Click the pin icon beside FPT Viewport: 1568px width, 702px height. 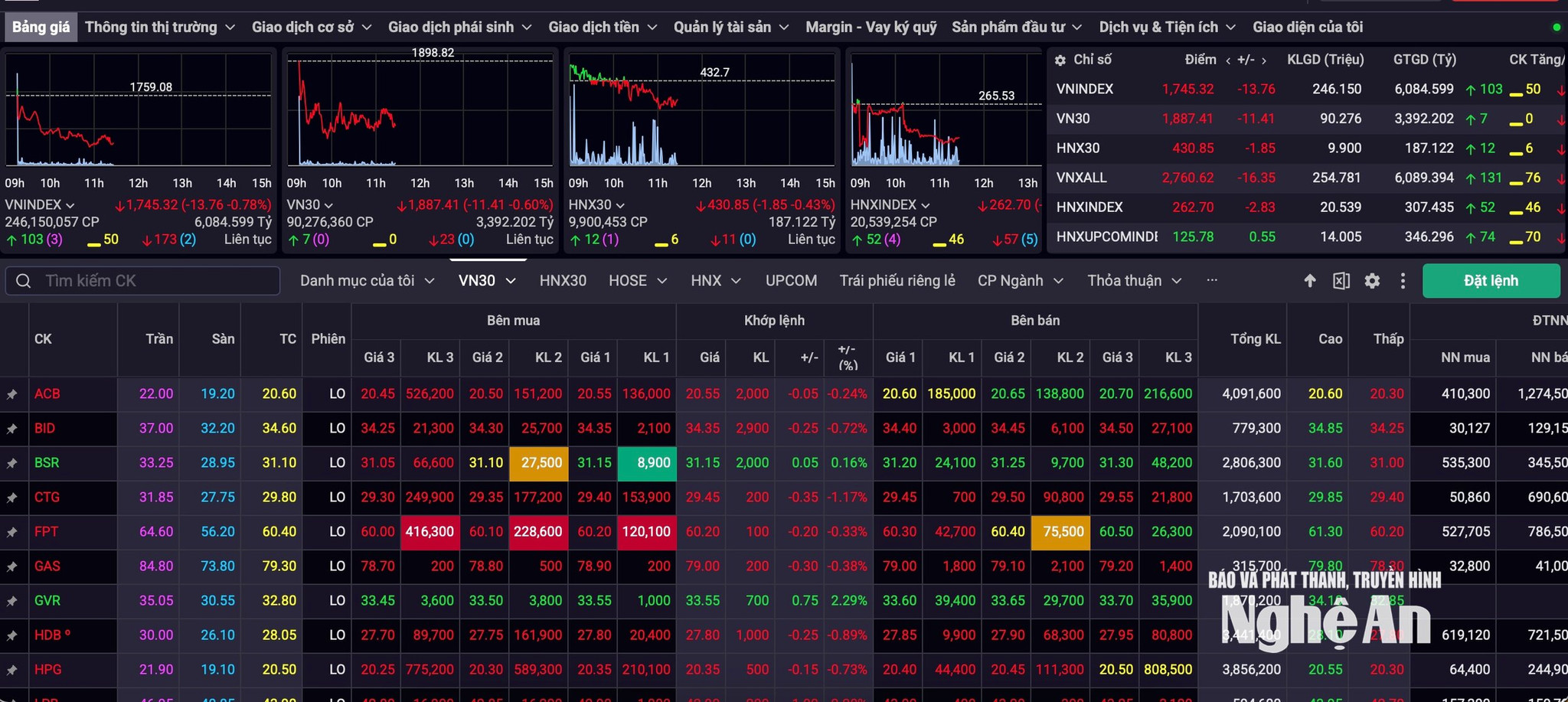coord(12,532)
